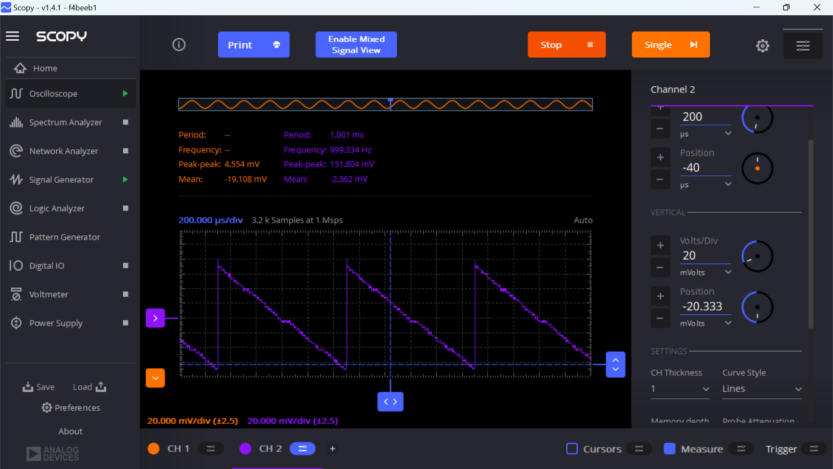Open Volts/Div mVolts unit dropdown
The height and width of the screenshot is (469, 833).
[x=706, y=272]
